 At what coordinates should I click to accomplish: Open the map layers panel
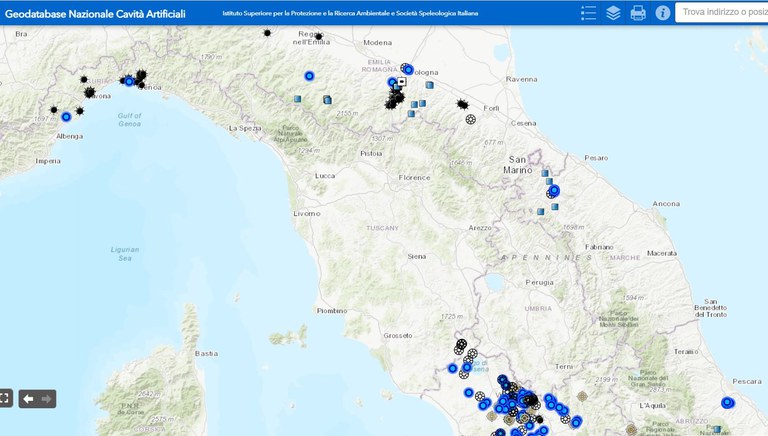[613, 12]
